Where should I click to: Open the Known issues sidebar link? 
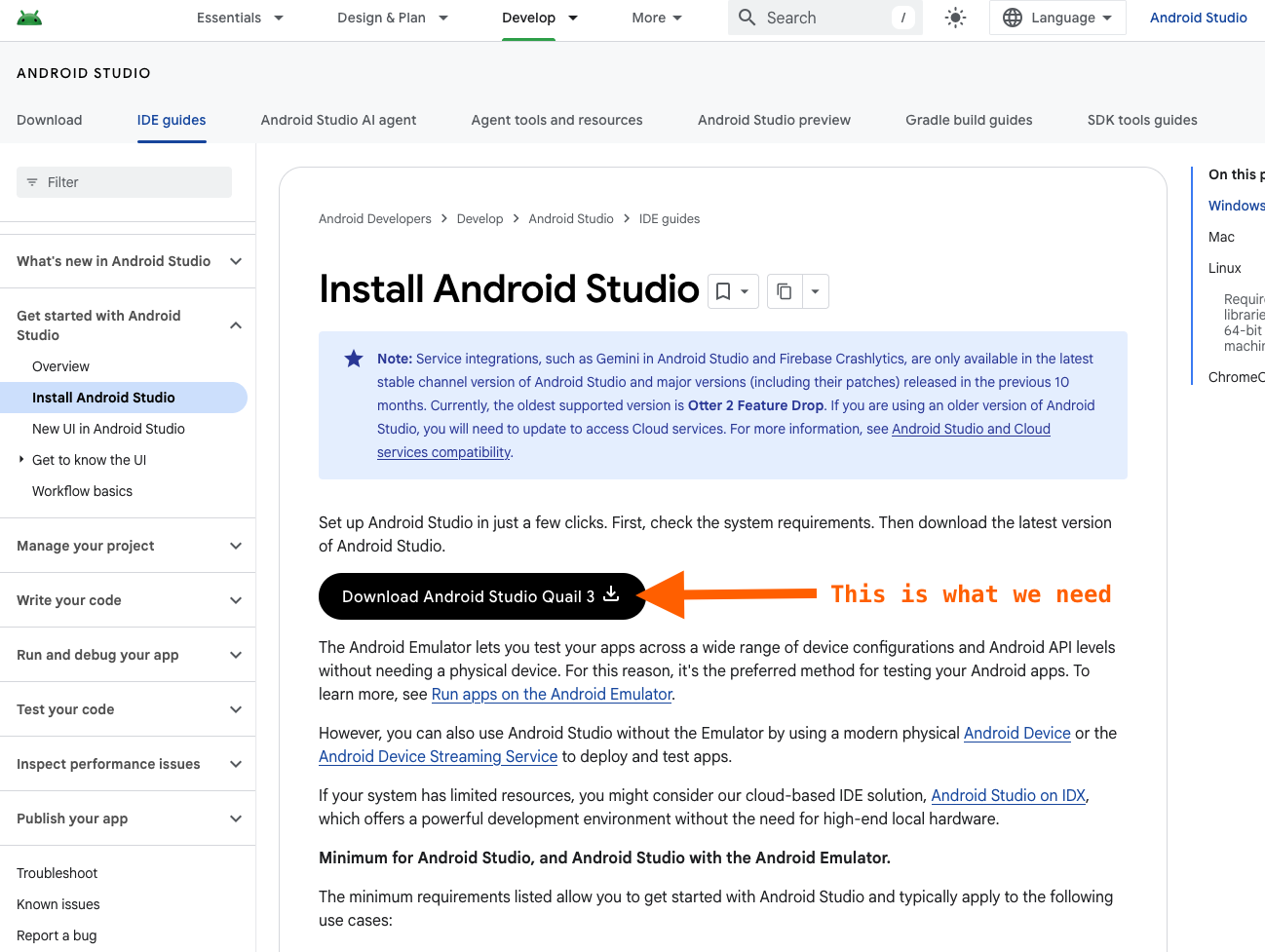[x=57, y=904]
